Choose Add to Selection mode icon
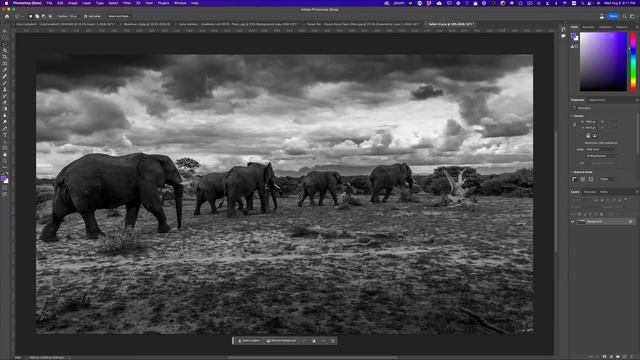This screenshot has width=640, height=360. click(37, 16)
